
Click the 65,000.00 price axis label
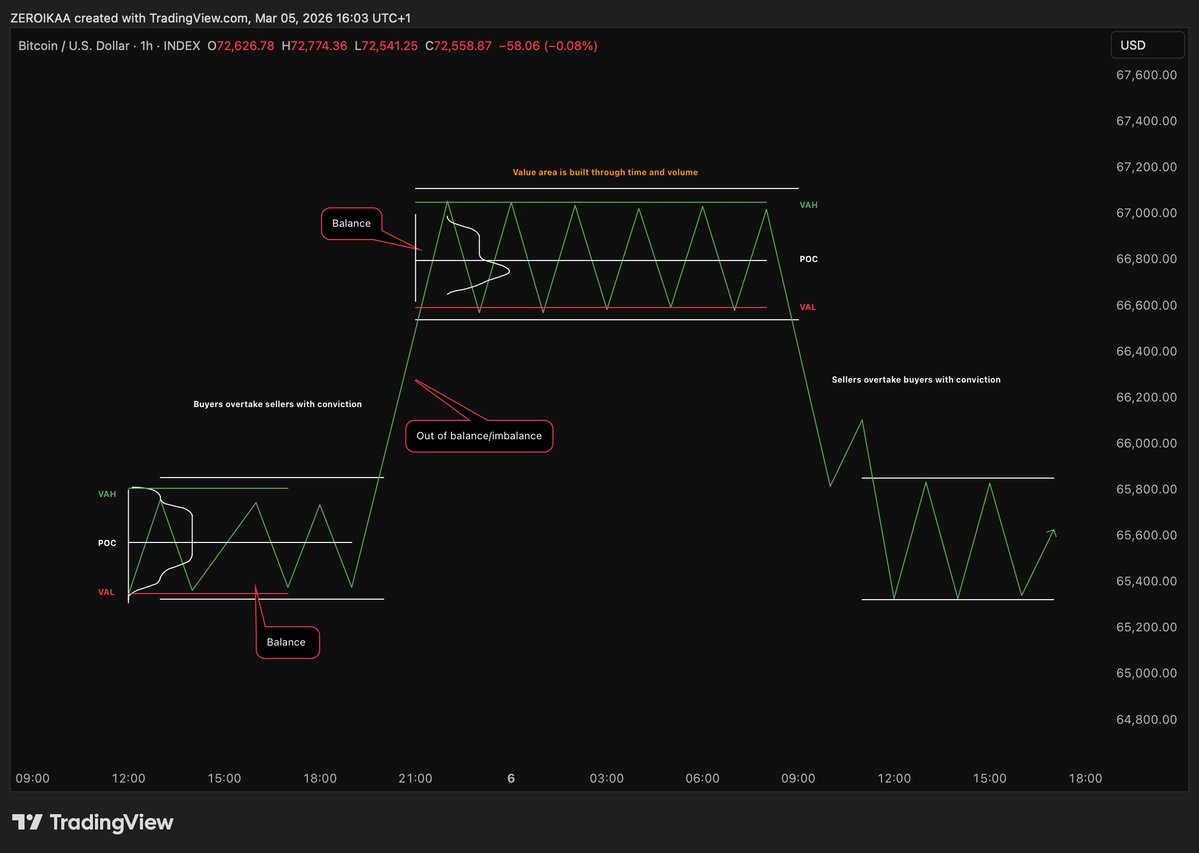pos(1146,673)
